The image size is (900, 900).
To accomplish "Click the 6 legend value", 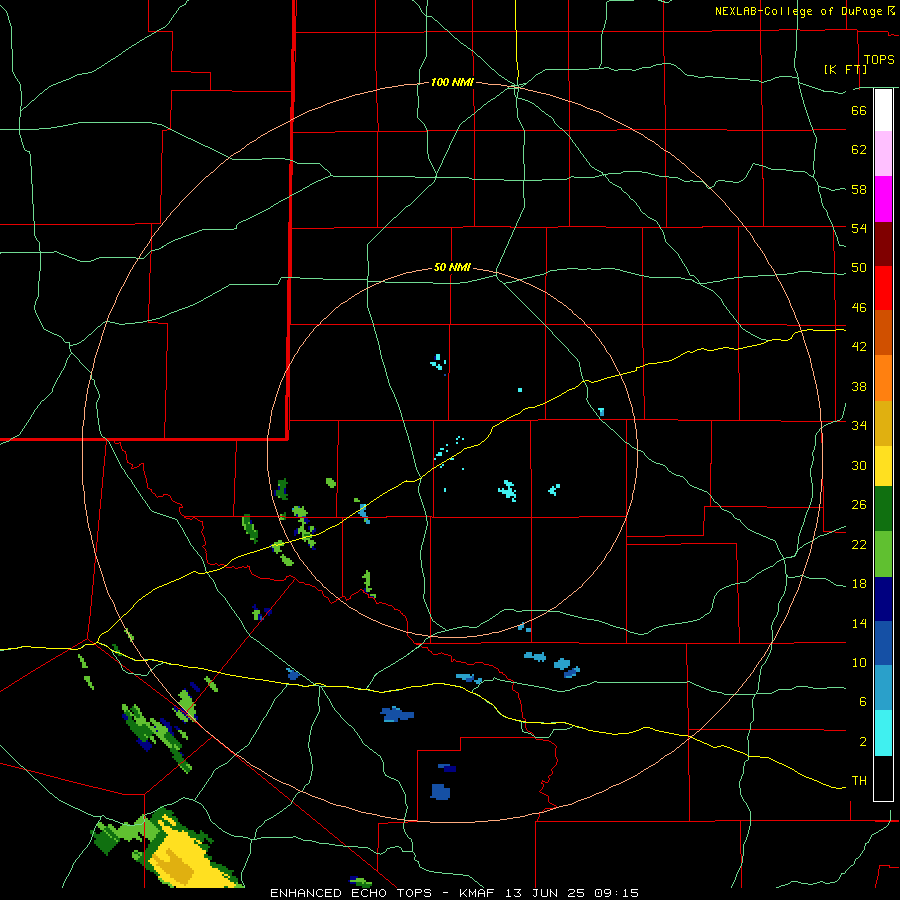I will 863,701.
